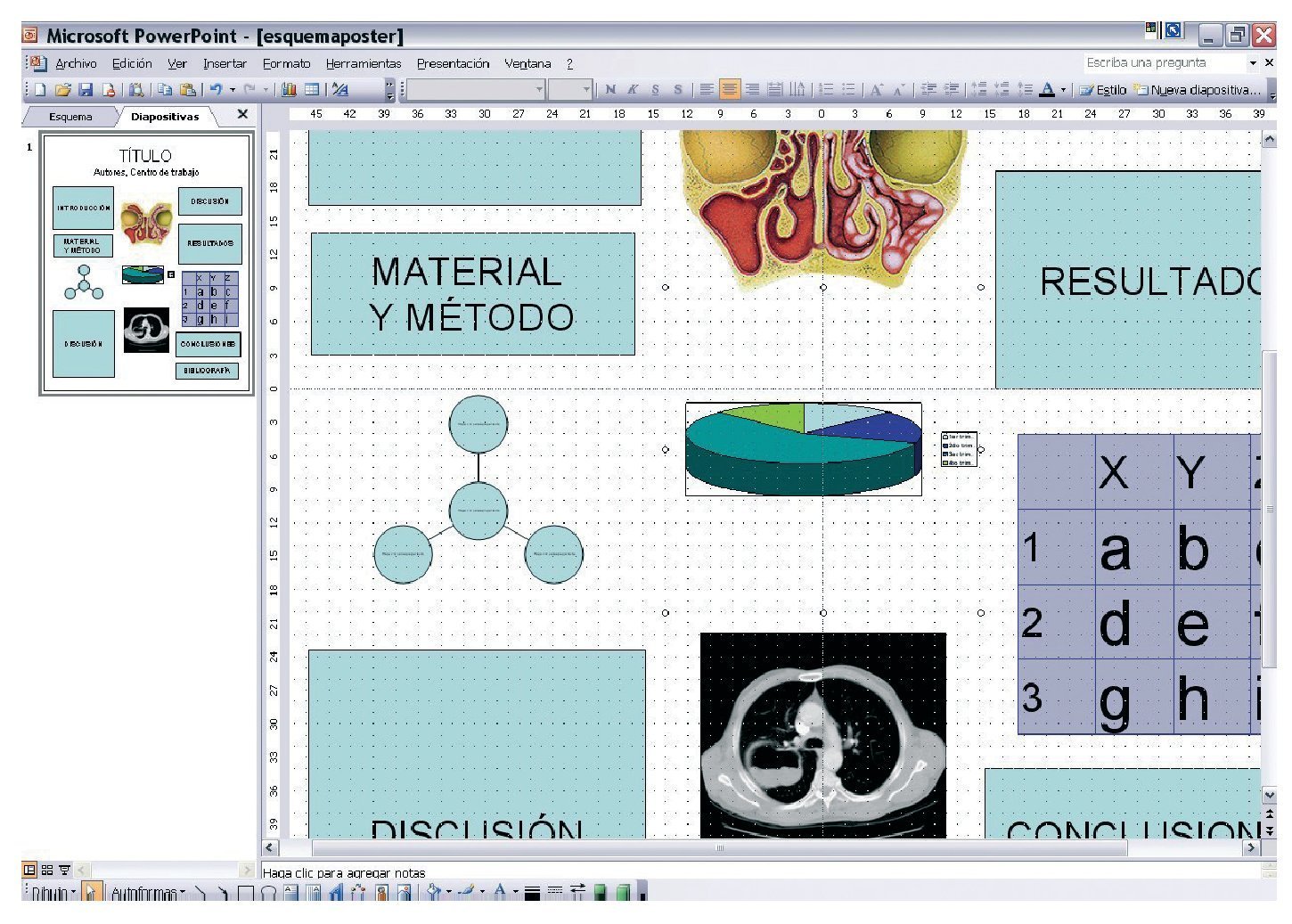Click the Paste clipboard icon
The image size is (1292, 924).
(x=188, y=90)
